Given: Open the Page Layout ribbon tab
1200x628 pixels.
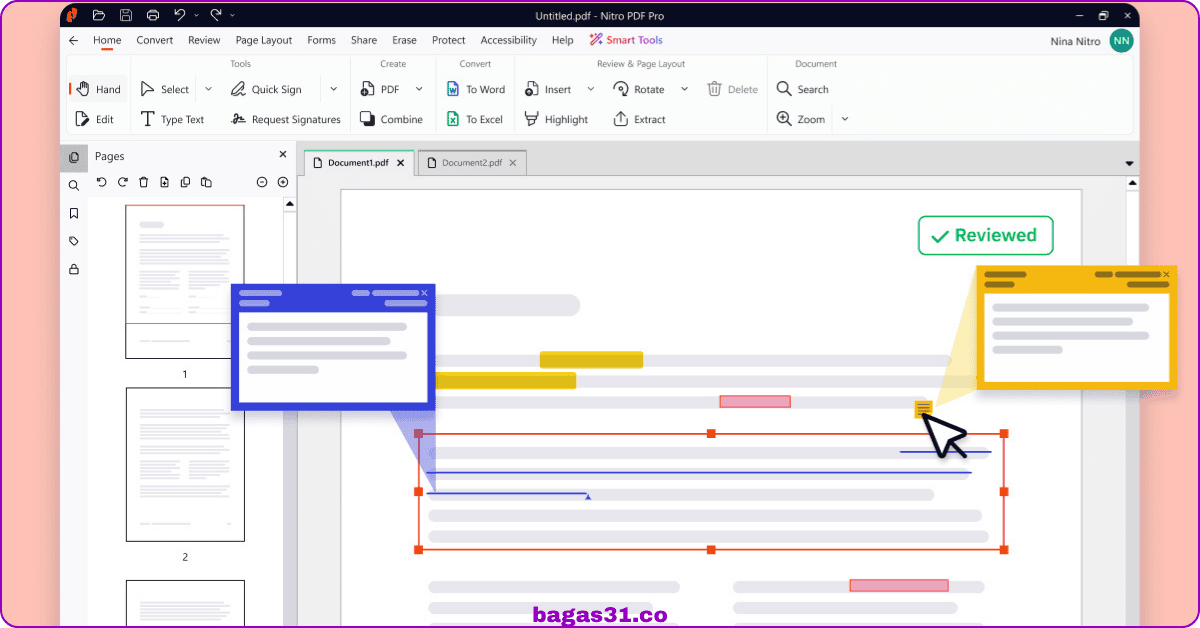Looking at the screenshot, I should click(264, 40).
